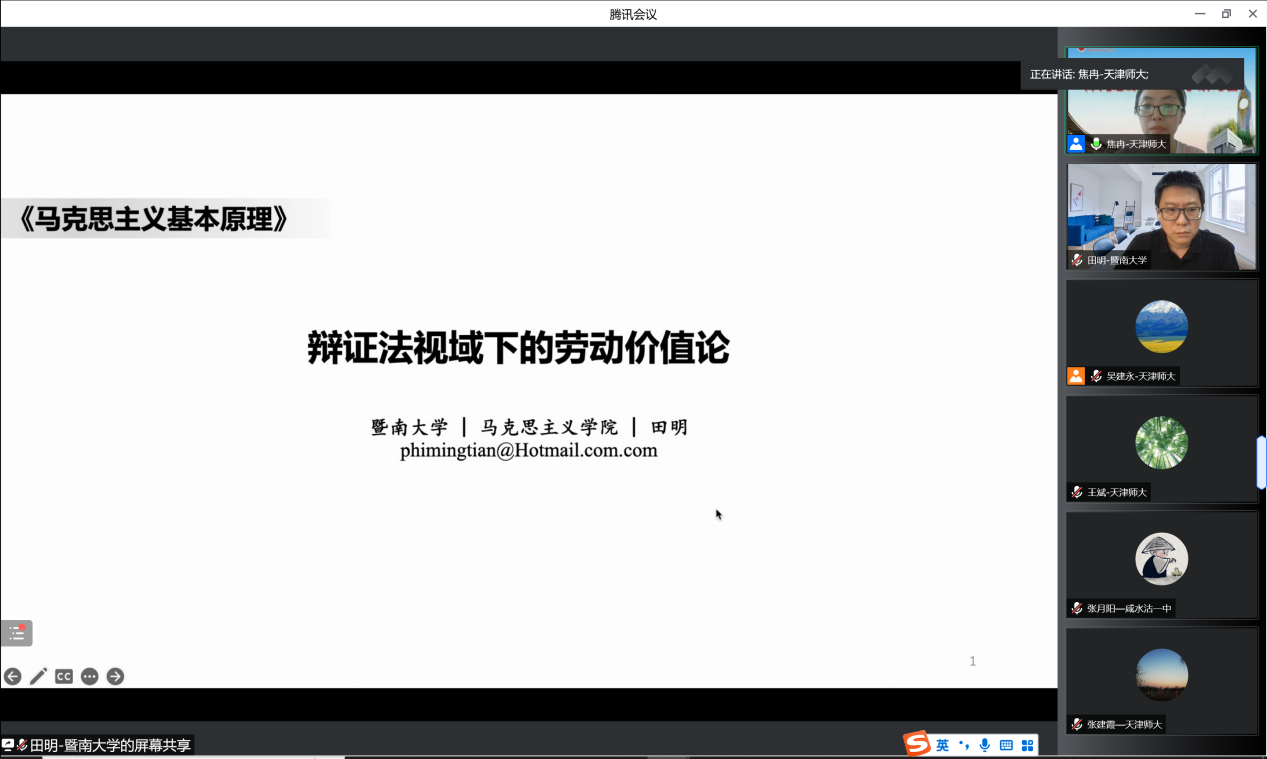Click 王斌-天津师大 participant tile

pyautogui.click(x=1161, y=448)
